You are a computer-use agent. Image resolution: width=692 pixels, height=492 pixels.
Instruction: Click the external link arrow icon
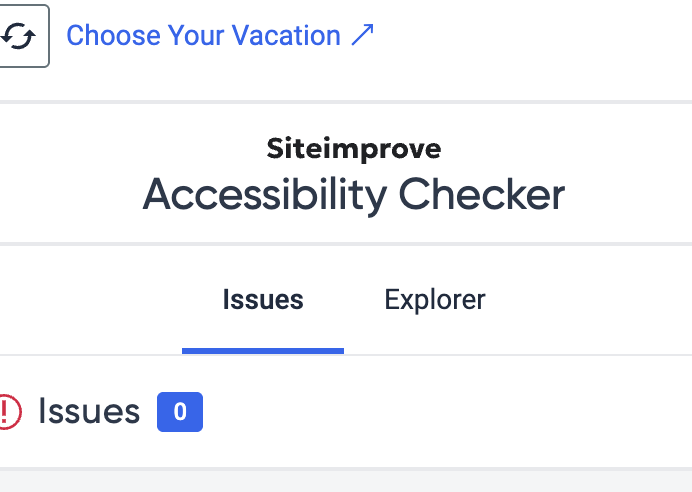tap(362, 35)
